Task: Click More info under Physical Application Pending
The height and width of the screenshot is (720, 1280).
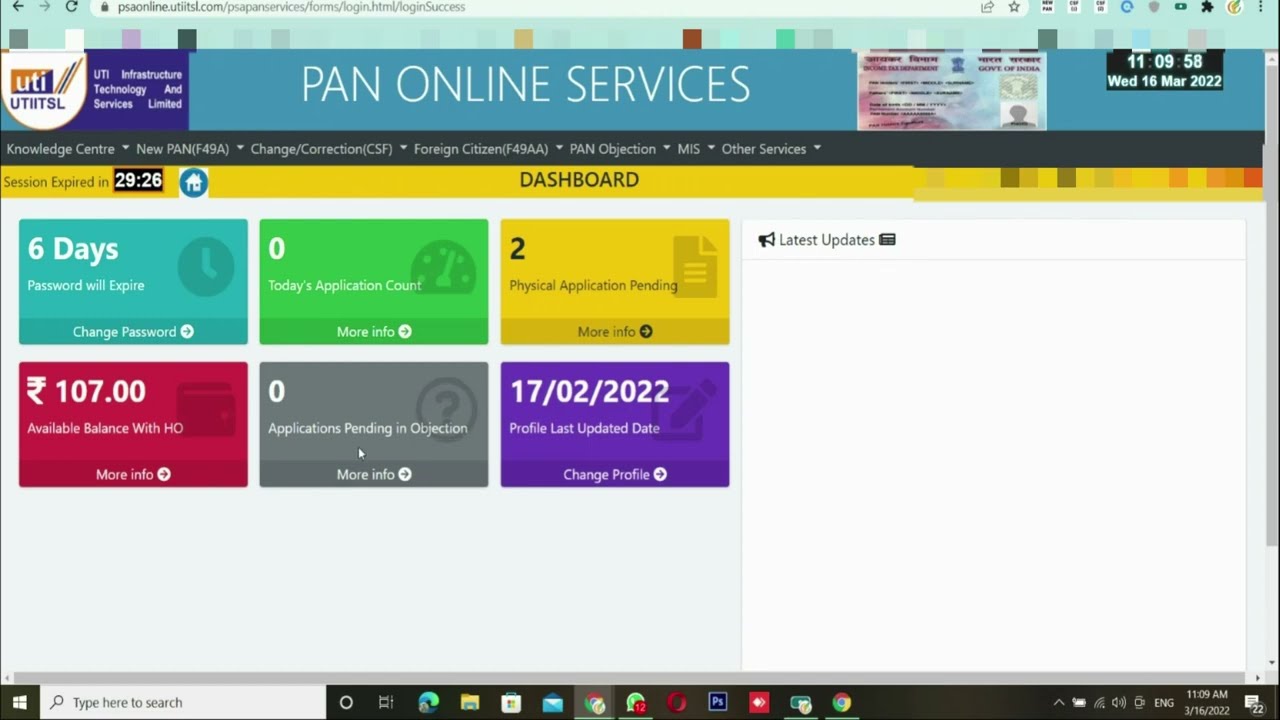Action: (615, 332)
